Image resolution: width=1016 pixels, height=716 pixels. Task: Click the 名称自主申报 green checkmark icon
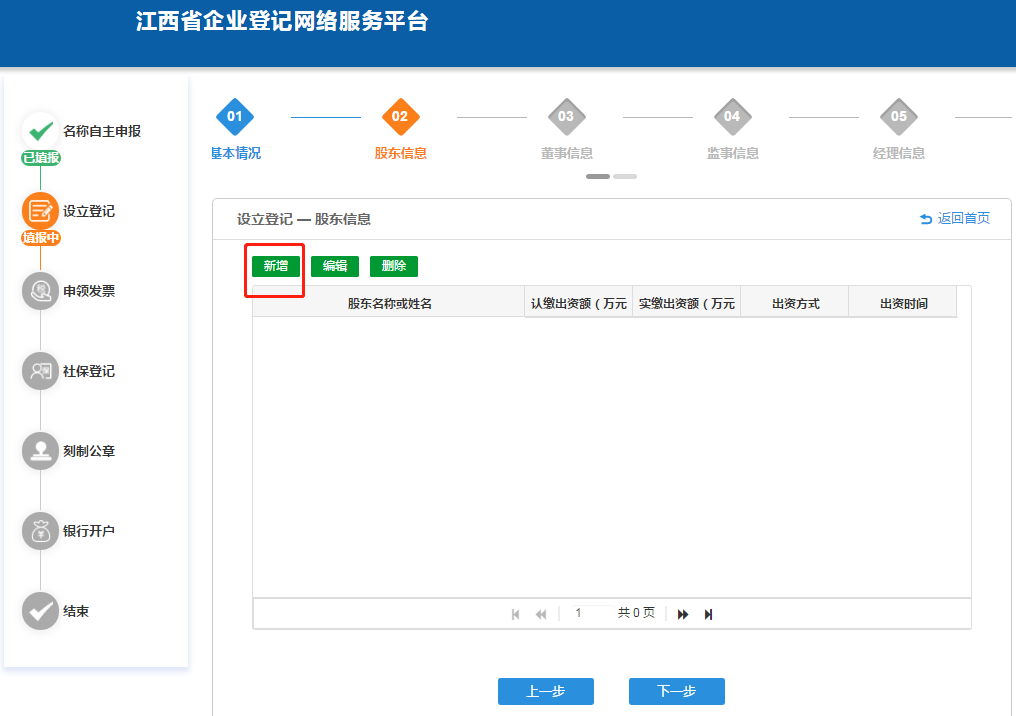click(x=41, y=131)
